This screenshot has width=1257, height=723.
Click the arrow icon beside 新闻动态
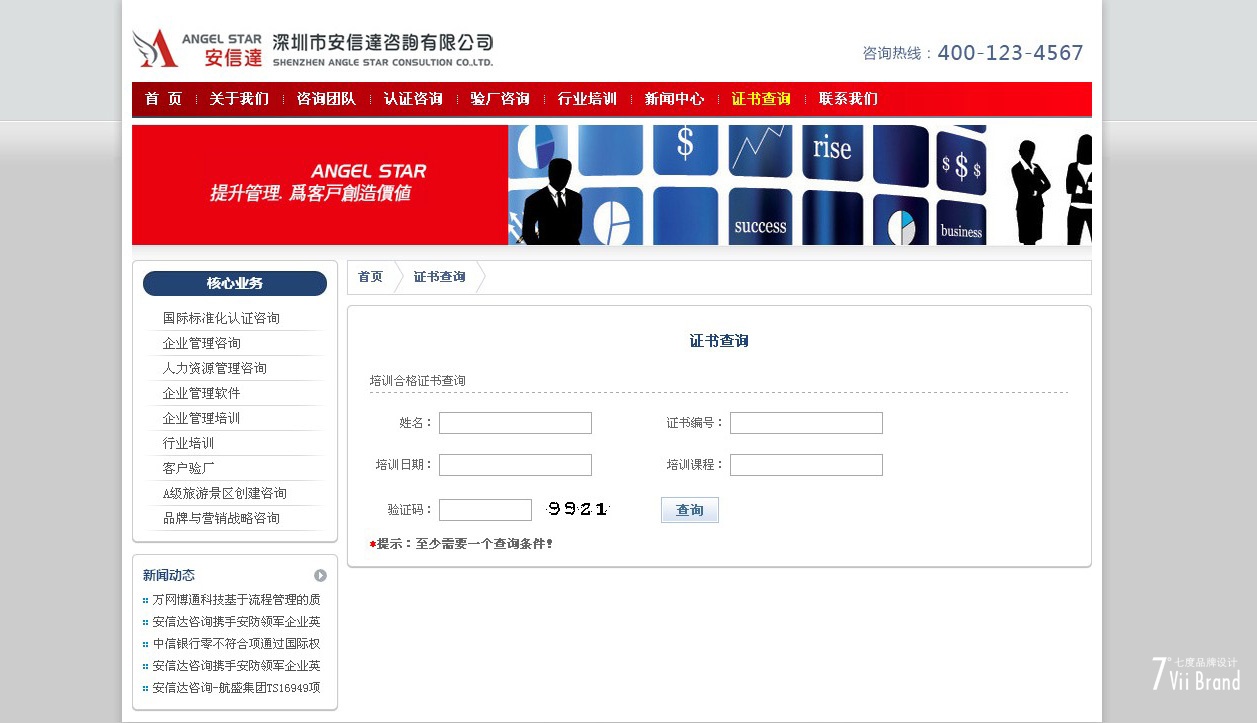click(320, 575)
